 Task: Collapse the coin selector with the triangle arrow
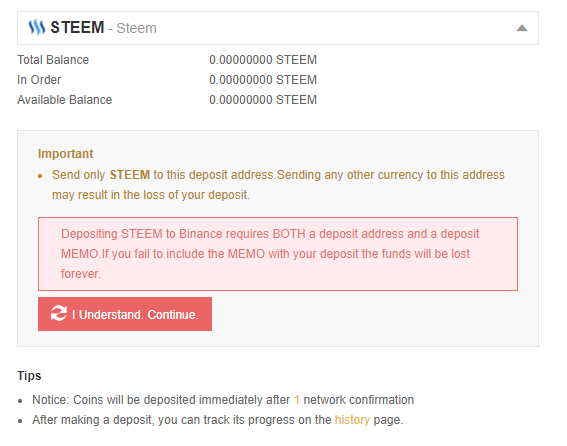(x=521, y=28)
